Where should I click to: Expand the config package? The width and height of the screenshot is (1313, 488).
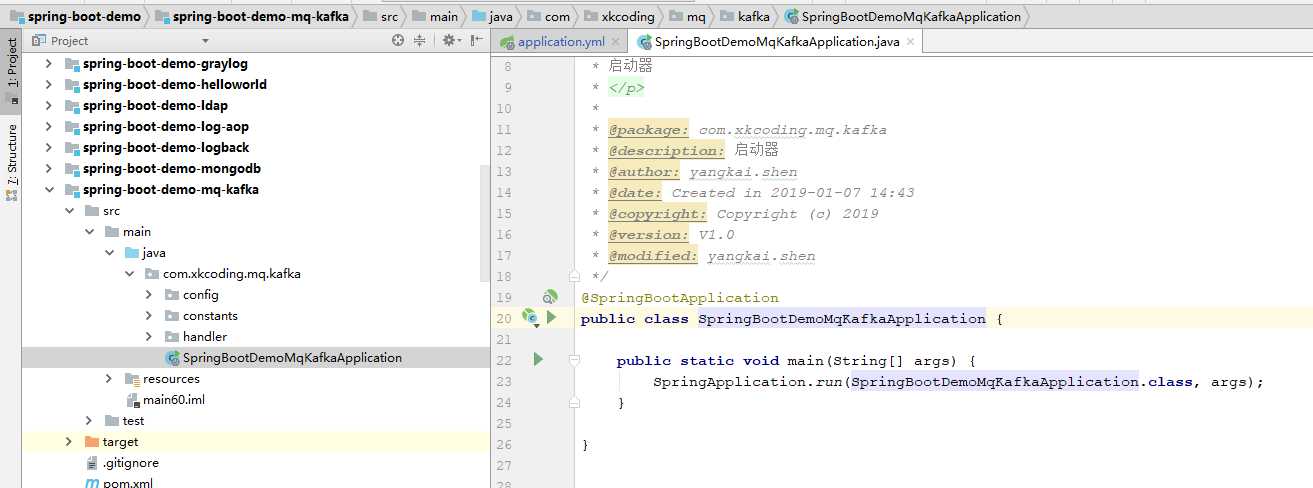[148, 295]
